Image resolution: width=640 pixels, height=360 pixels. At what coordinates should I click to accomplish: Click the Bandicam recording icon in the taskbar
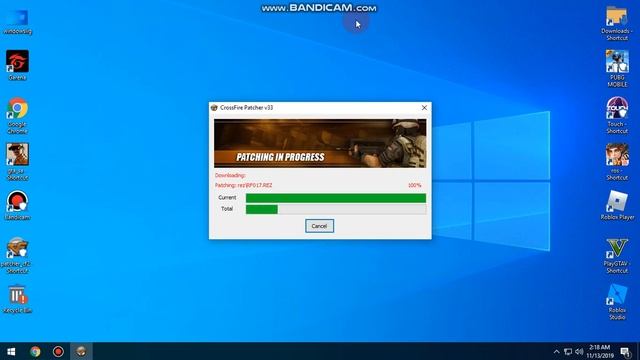(58, 351)
